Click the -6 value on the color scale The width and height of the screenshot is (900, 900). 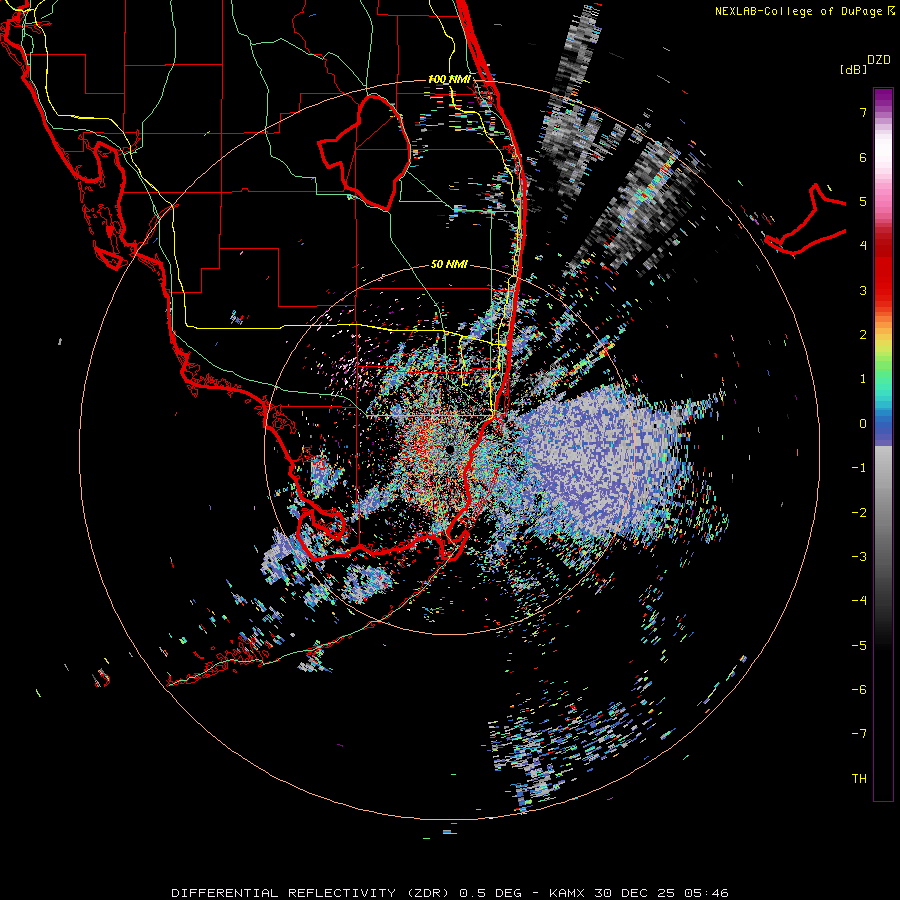tap(859, 689)
